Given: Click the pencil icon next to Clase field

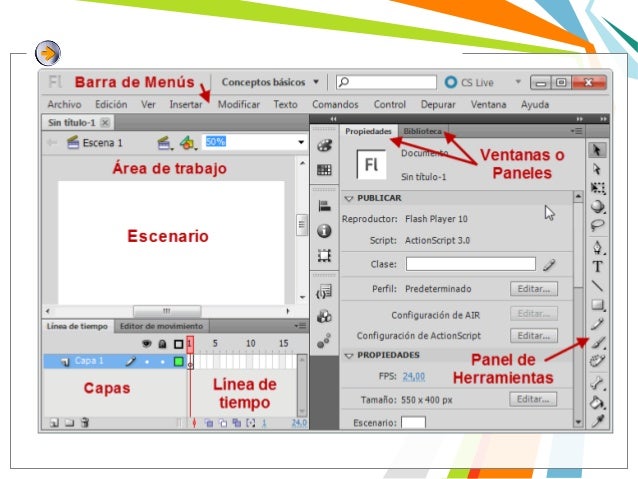Looking at the screenshot, I should 549,265.
